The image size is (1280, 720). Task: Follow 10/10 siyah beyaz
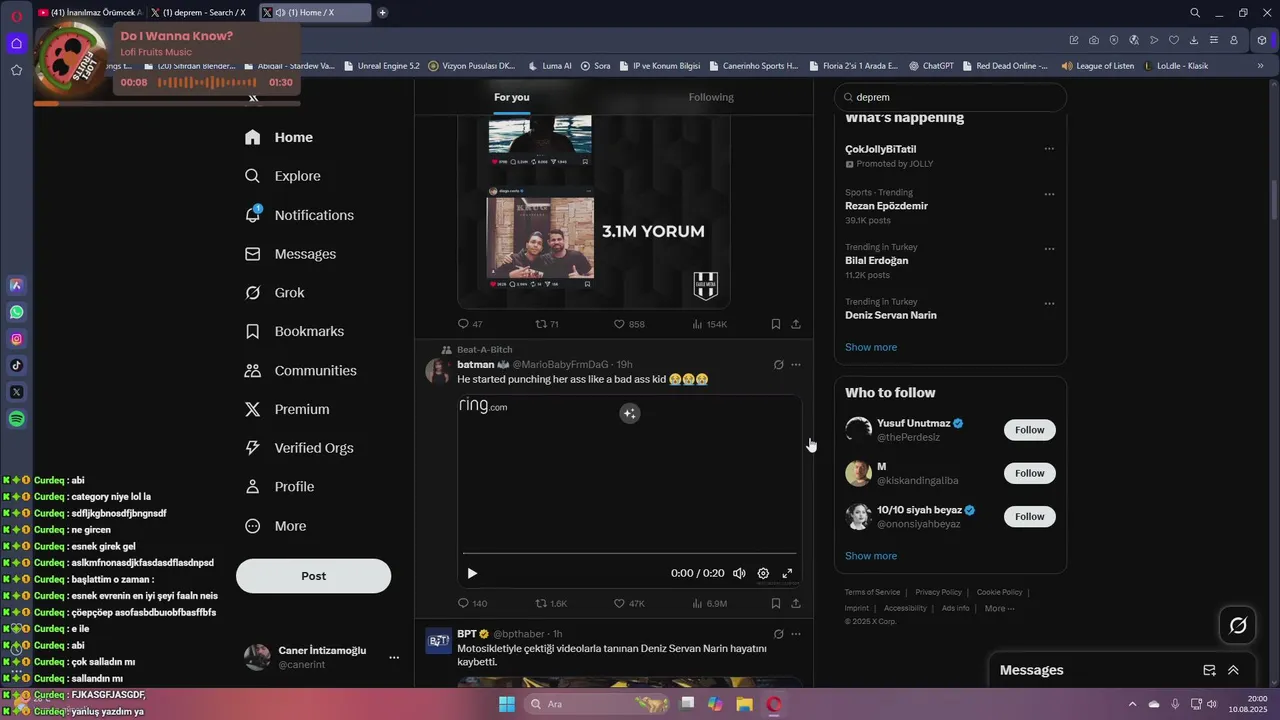tap(1029, 516)
